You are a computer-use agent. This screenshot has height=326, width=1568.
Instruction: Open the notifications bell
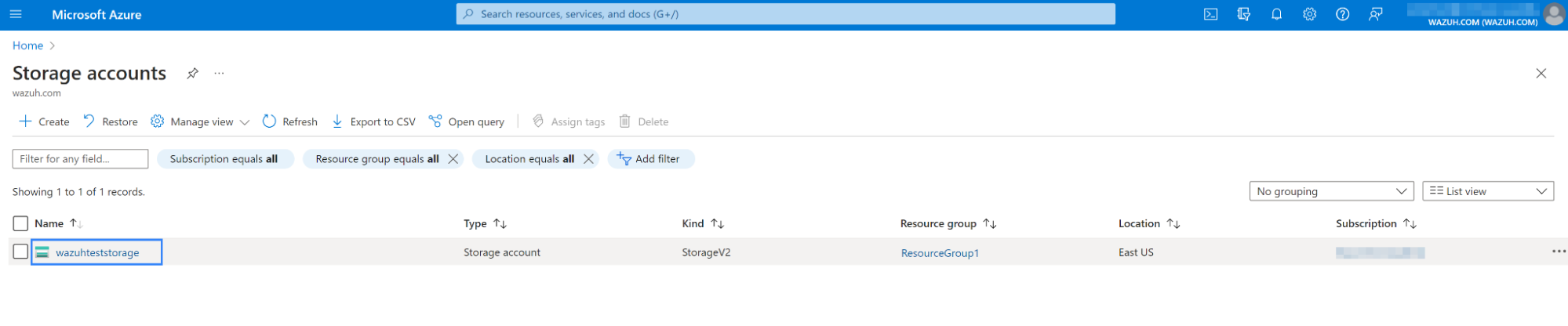tap(1276, 14)
